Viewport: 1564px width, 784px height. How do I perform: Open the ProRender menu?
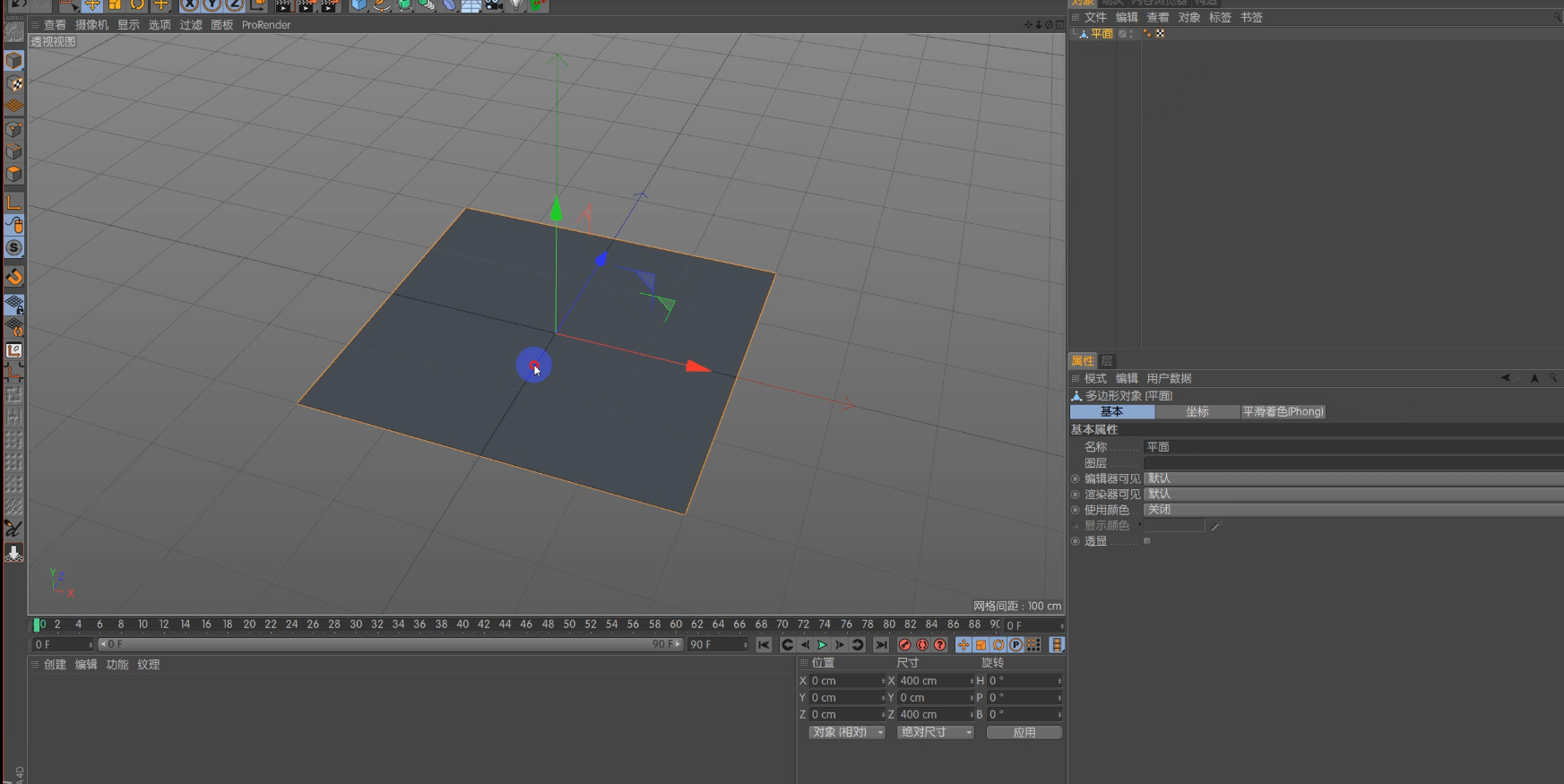point(266,25)
